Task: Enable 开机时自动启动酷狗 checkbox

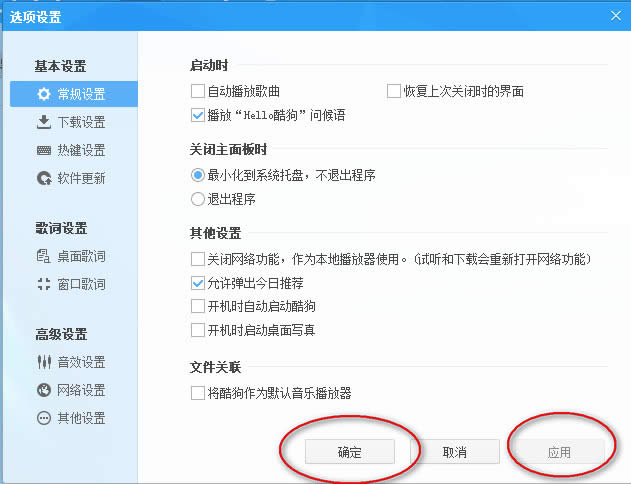Action: [x=198, y=307]
